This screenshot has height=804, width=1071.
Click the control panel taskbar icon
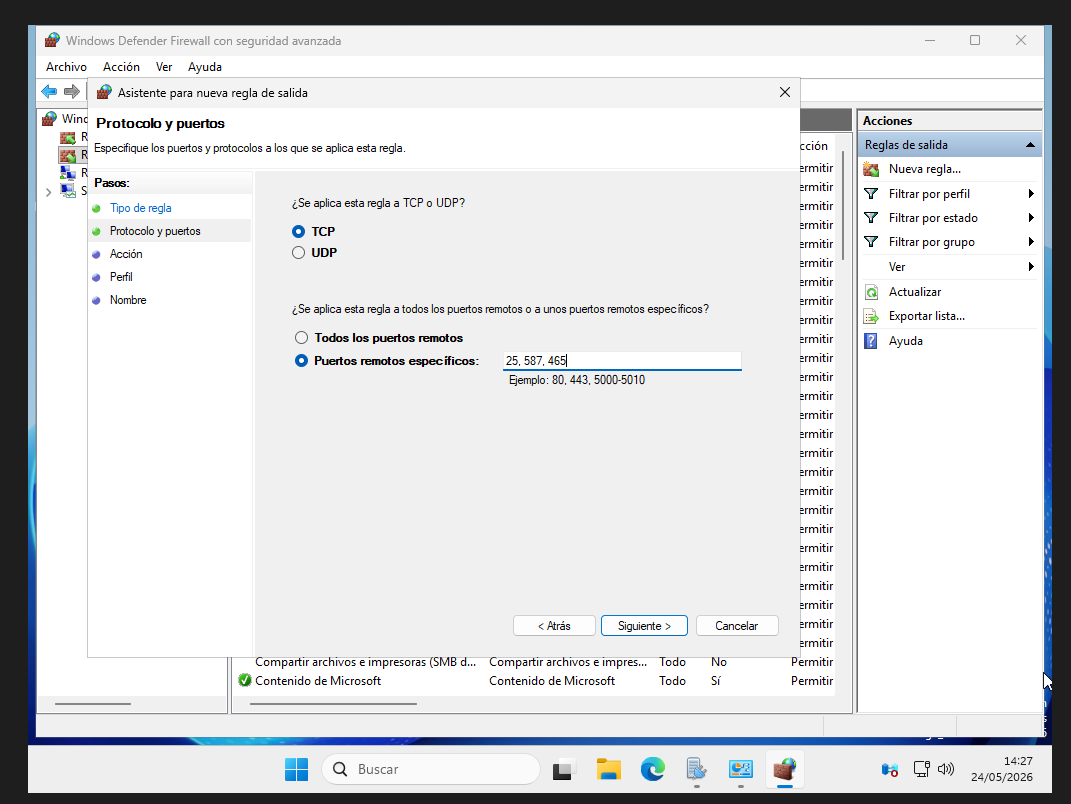tap(740, 769)
